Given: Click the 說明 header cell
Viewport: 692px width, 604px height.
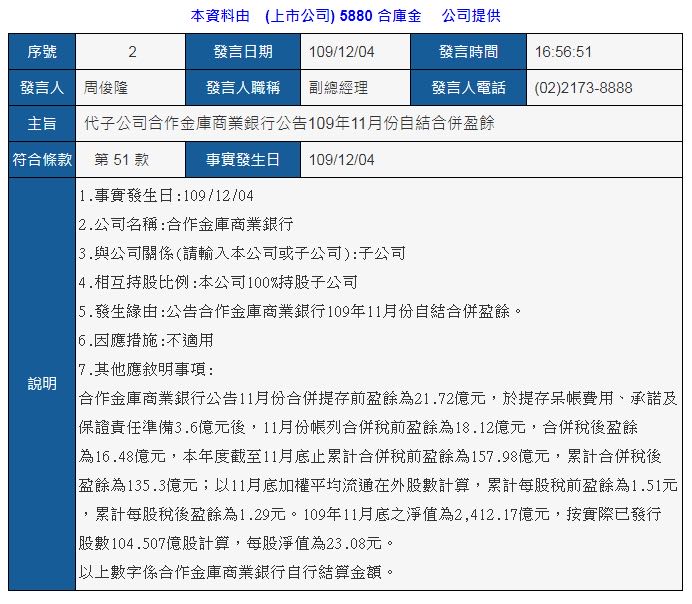Looking at the screenshot, I should click(42, 384).
